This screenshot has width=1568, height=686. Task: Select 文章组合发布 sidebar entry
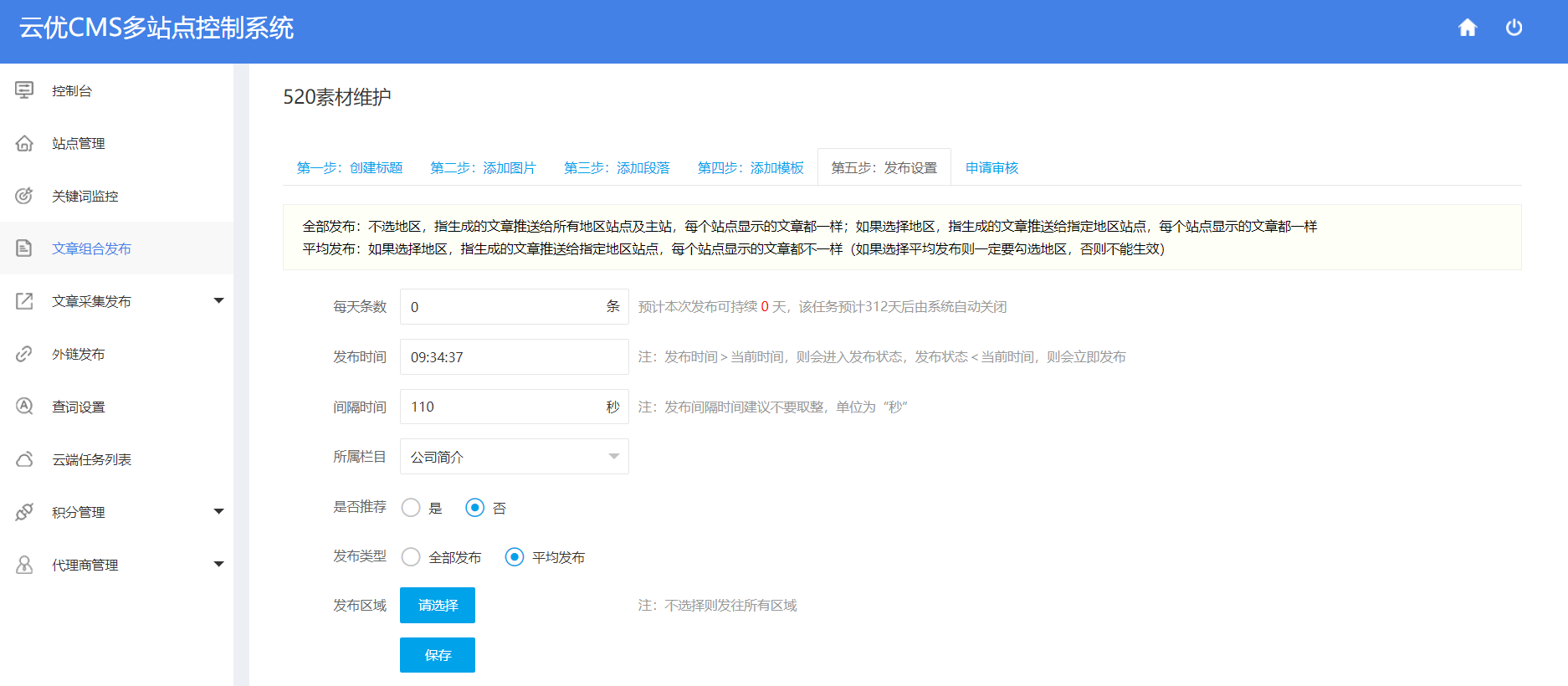pos(116,248)
